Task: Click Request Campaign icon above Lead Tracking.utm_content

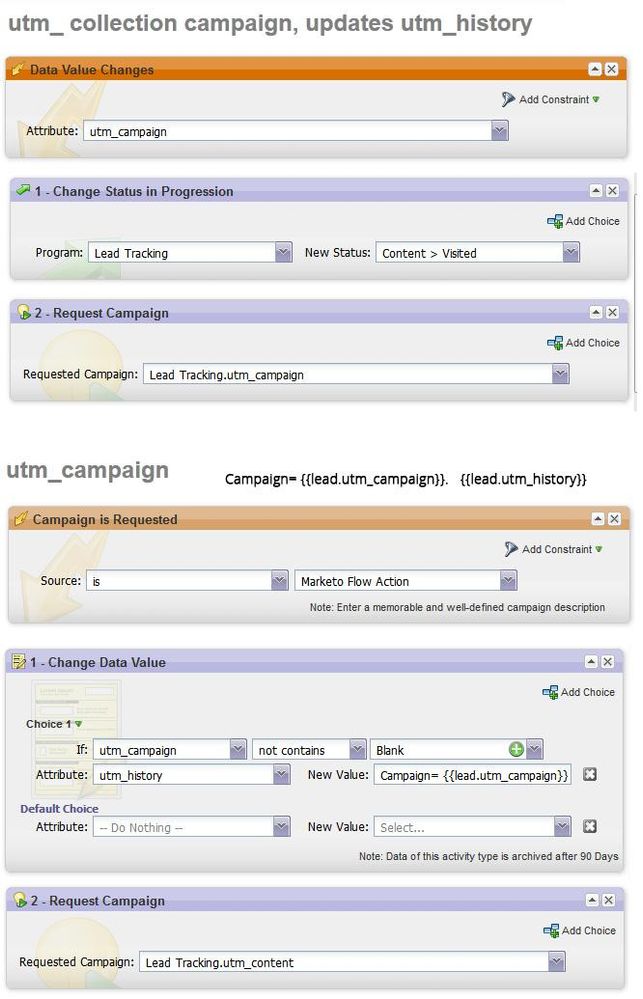Action: click(x=20, y=900)
